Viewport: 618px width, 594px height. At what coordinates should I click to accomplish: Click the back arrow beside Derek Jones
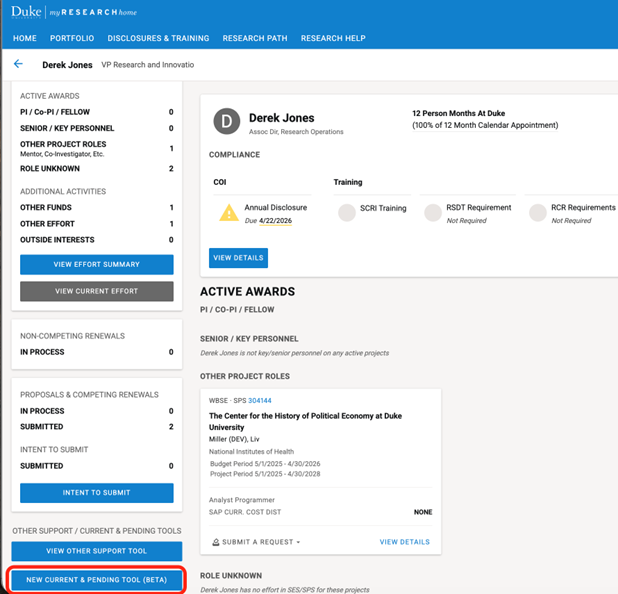pyautogui.click(x=18, y=64)
